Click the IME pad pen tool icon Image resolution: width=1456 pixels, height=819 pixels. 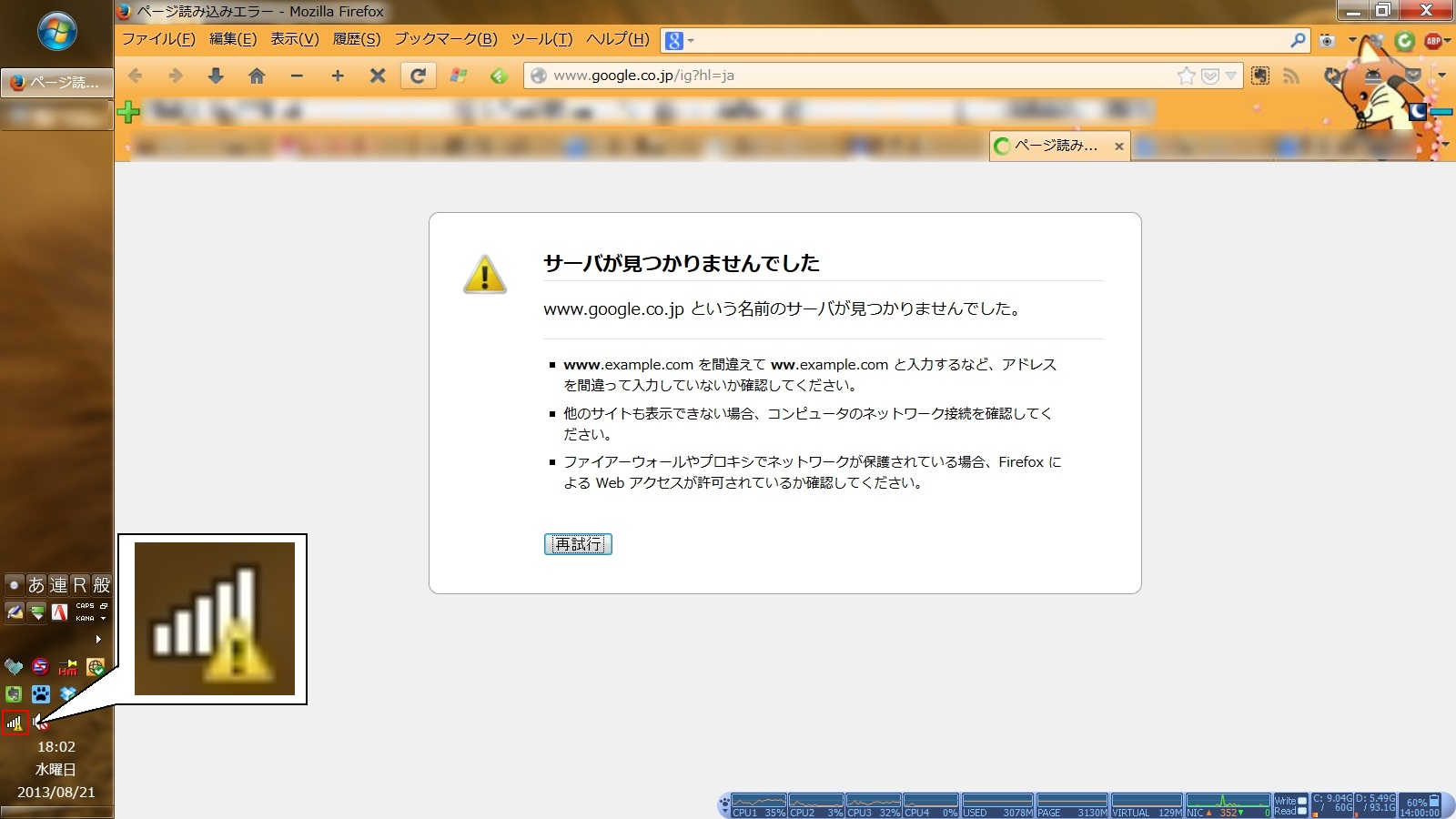(x=15, y=612)
